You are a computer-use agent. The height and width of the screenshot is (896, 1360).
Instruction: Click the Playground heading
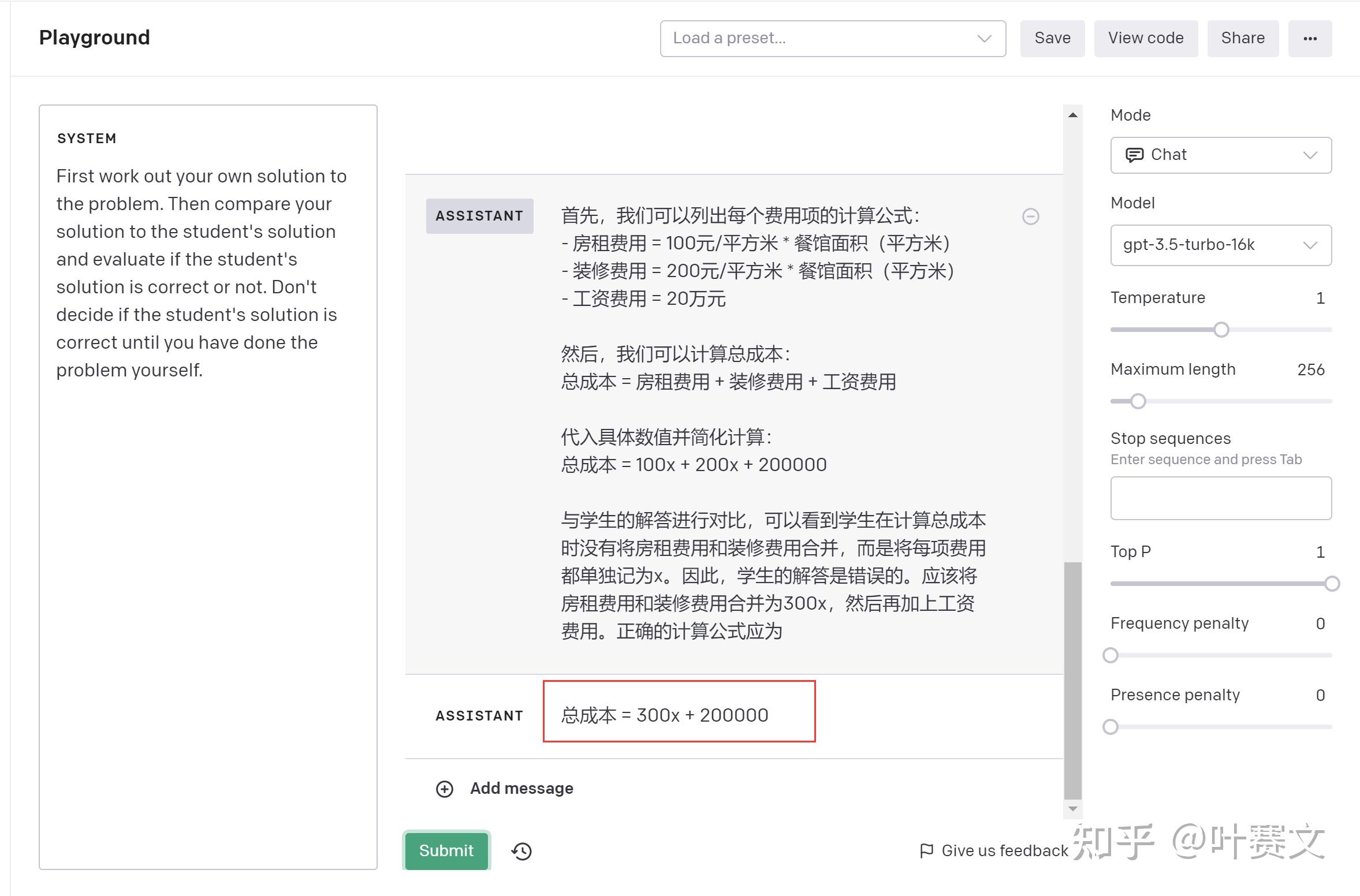[x=94, y=38]
